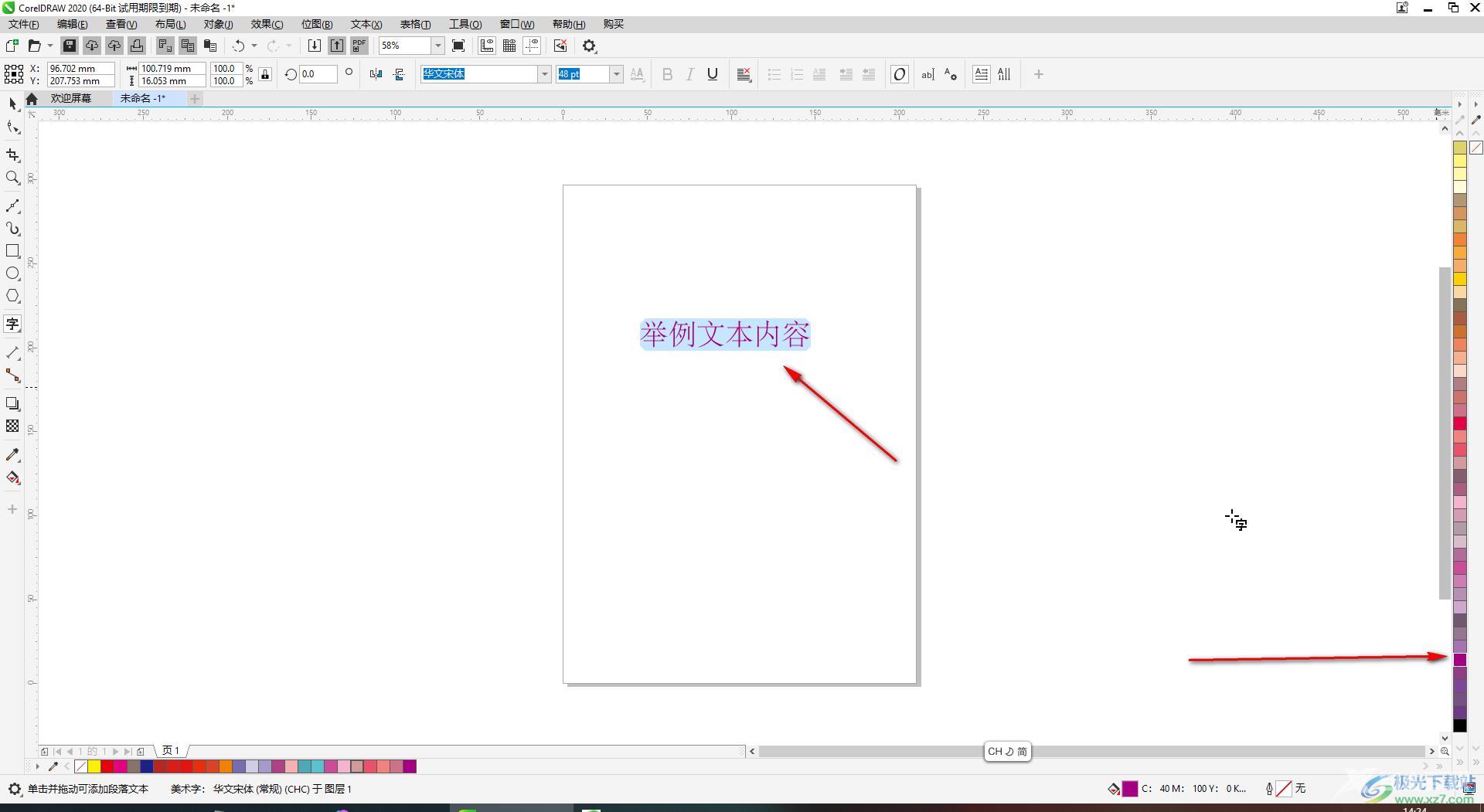Image resolution: width=1484 pixels, height=812 pixels.
Task: Select the Zoom magnifier tool
Action: click(x=12, y=178)
